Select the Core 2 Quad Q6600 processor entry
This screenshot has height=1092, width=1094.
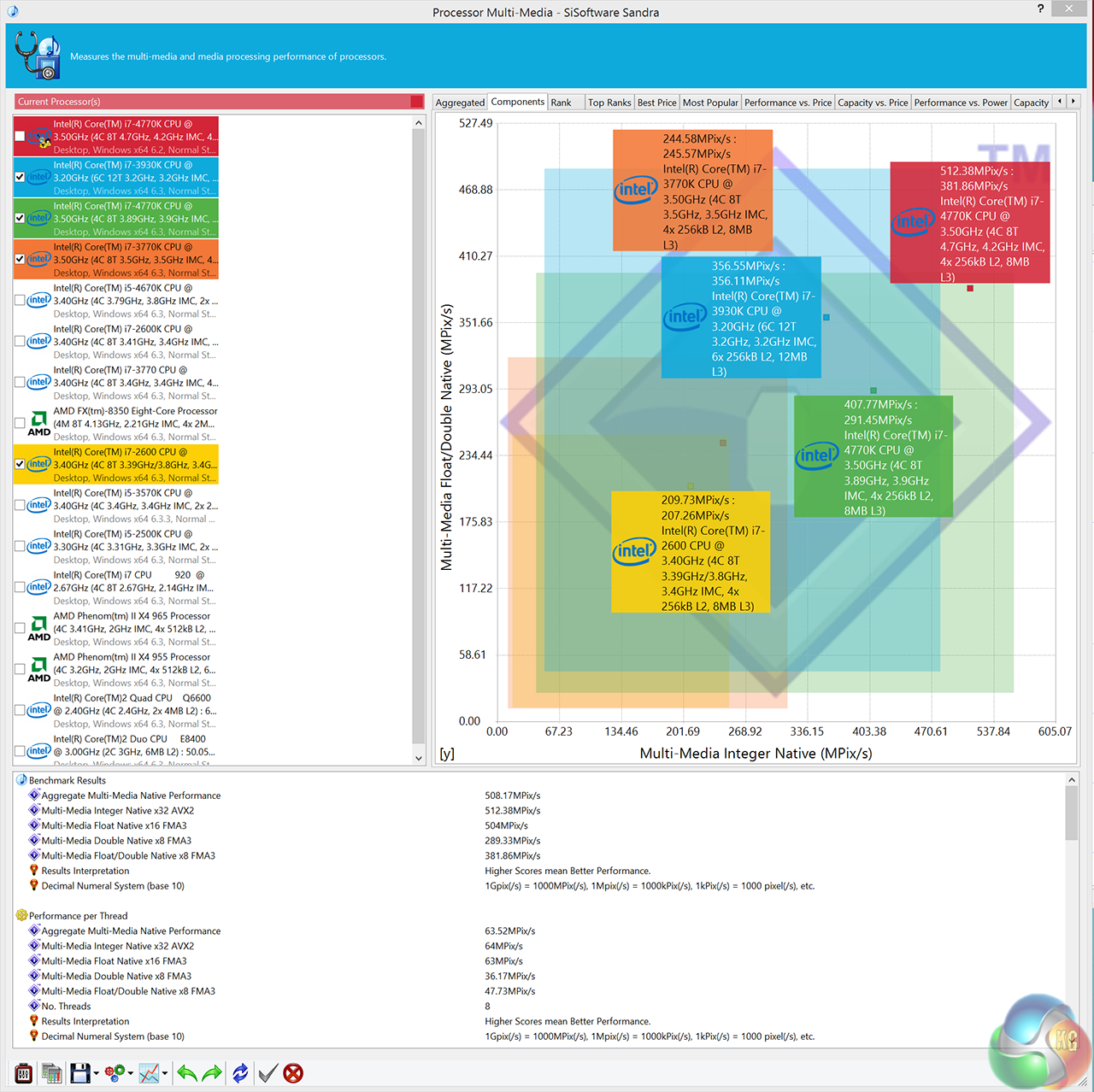(116, 711)
